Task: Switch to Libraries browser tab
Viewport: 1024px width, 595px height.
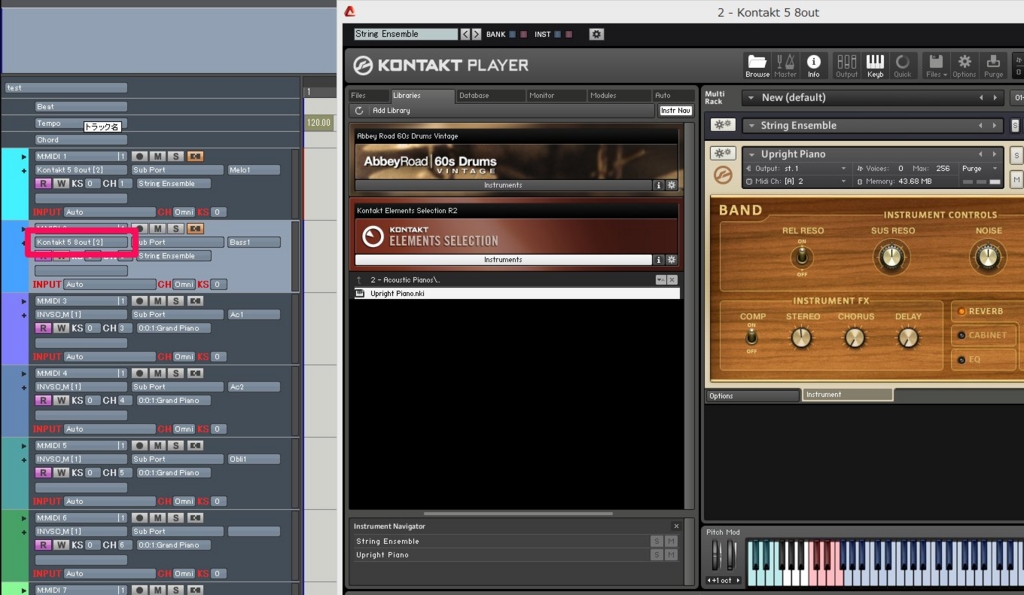Action: (421, 95)
